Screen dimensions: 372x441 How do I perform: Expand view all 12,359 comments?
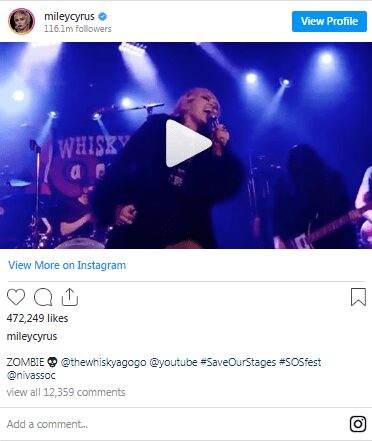[66, 392]
